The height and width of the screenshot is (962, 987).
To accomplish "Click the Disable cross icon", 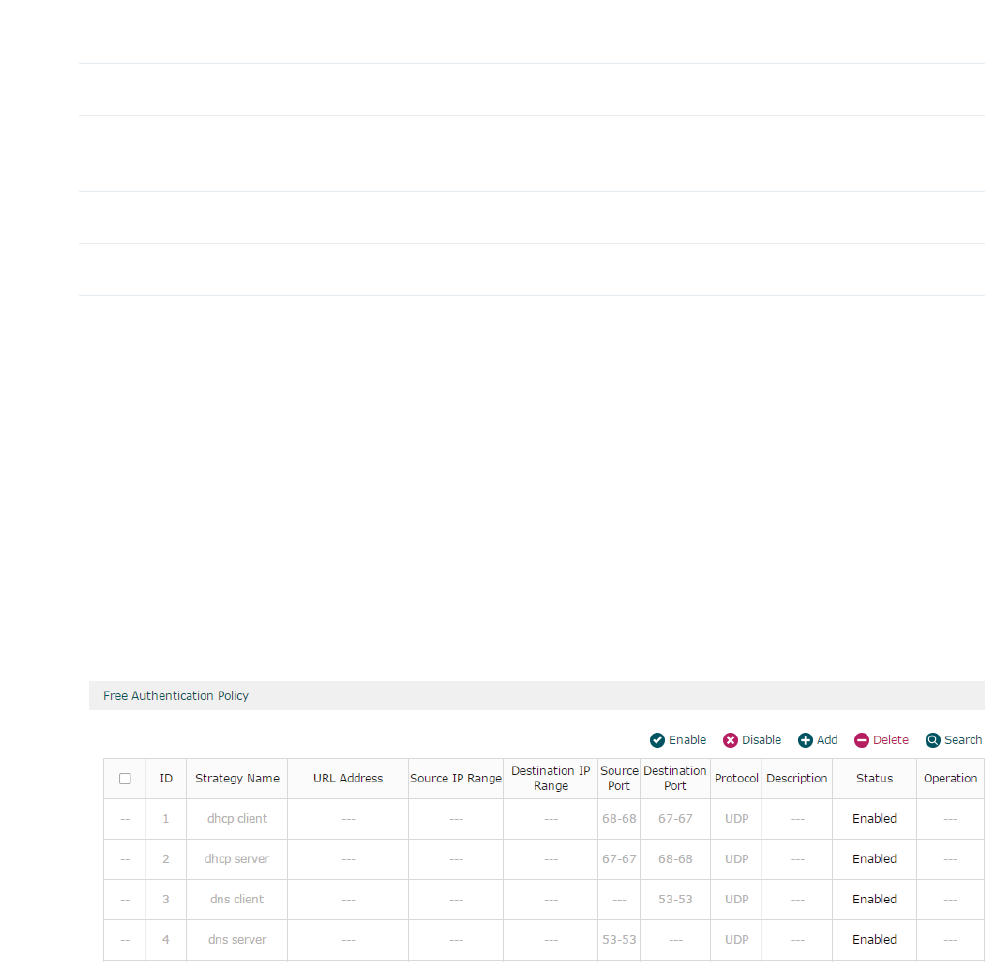I will pyautogui.click(x=730, y=740).
